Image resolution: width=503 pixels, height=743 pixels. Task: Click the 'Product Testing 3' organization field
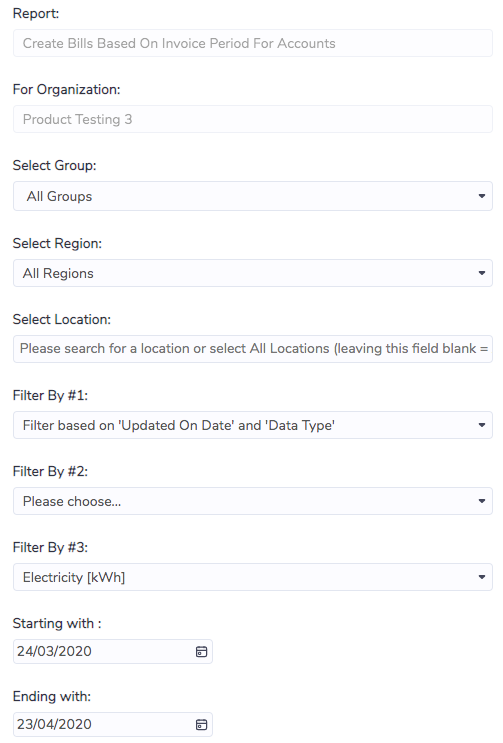(253, 119)
